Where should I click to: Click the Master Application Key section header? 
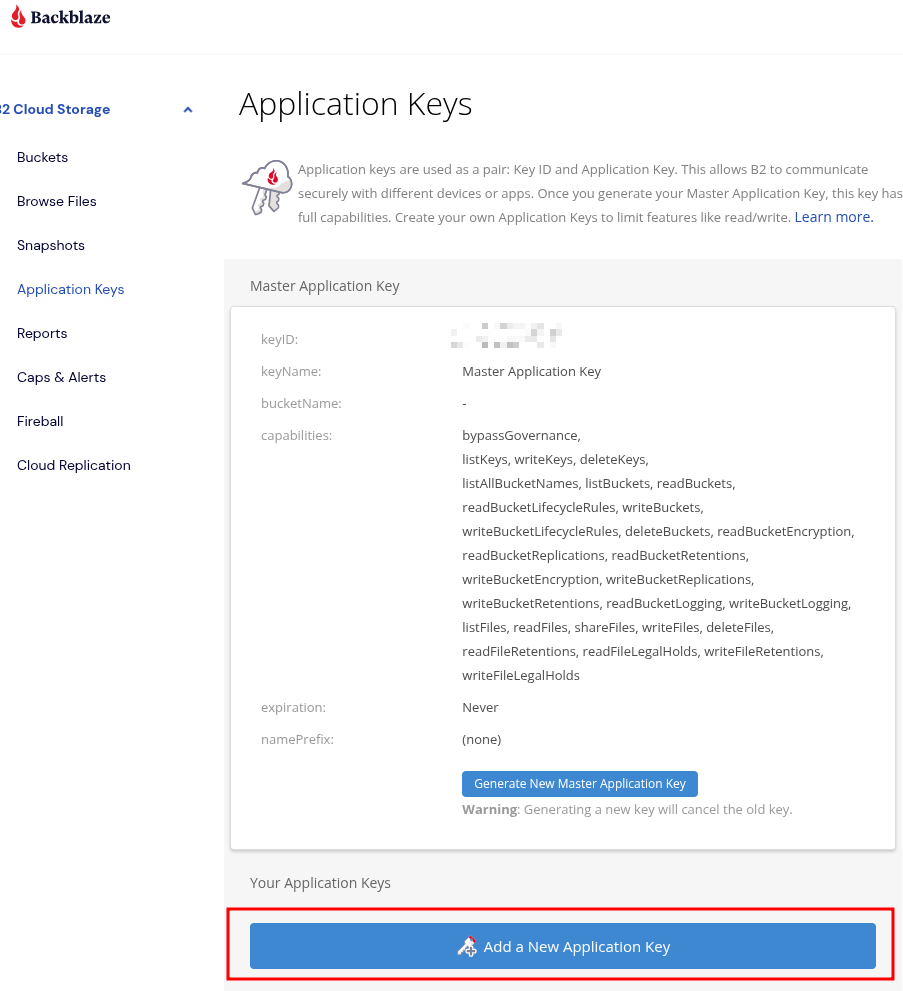coord(325,286)
